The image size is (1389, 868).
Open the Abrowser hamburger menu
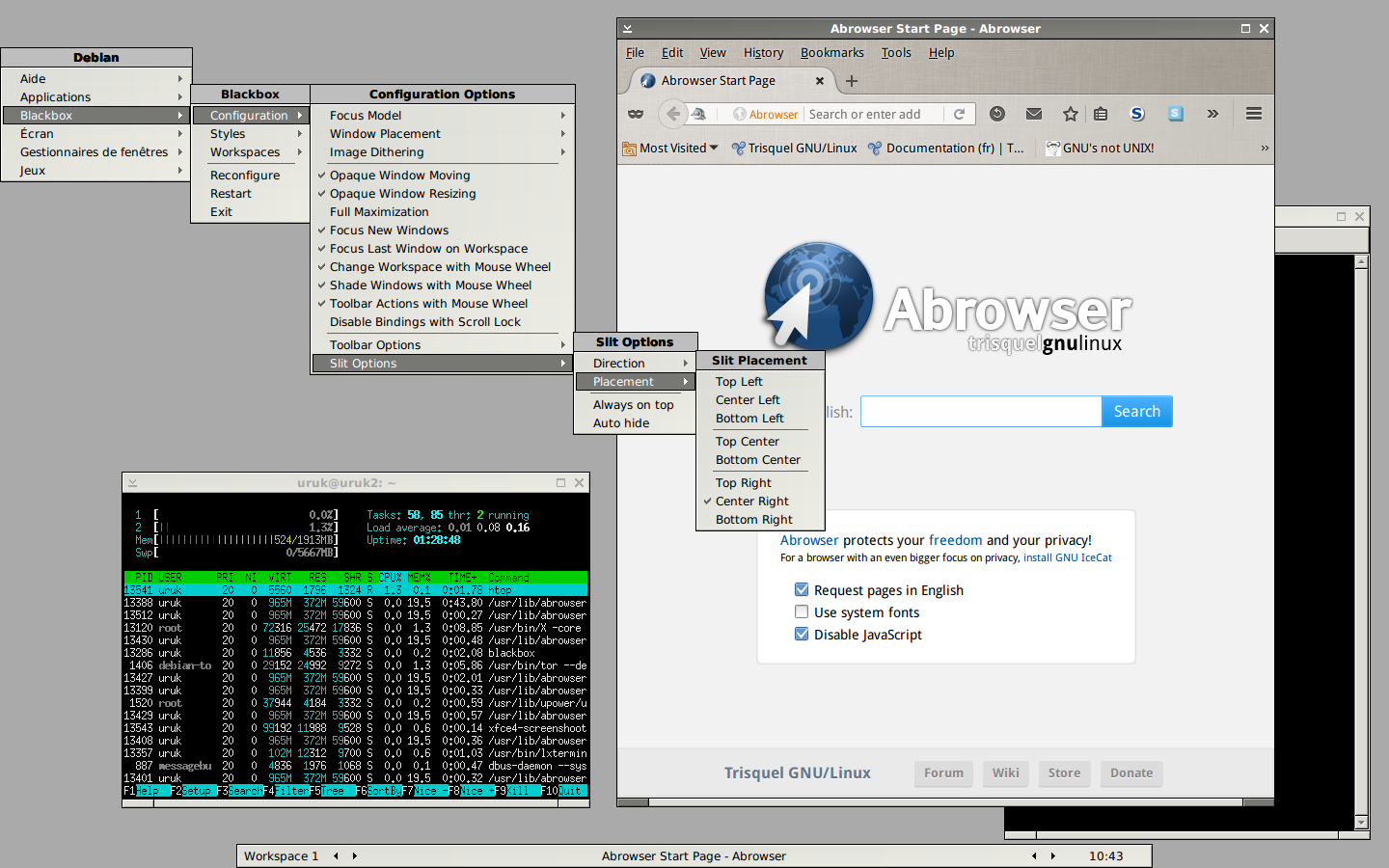click(1254, 114)
